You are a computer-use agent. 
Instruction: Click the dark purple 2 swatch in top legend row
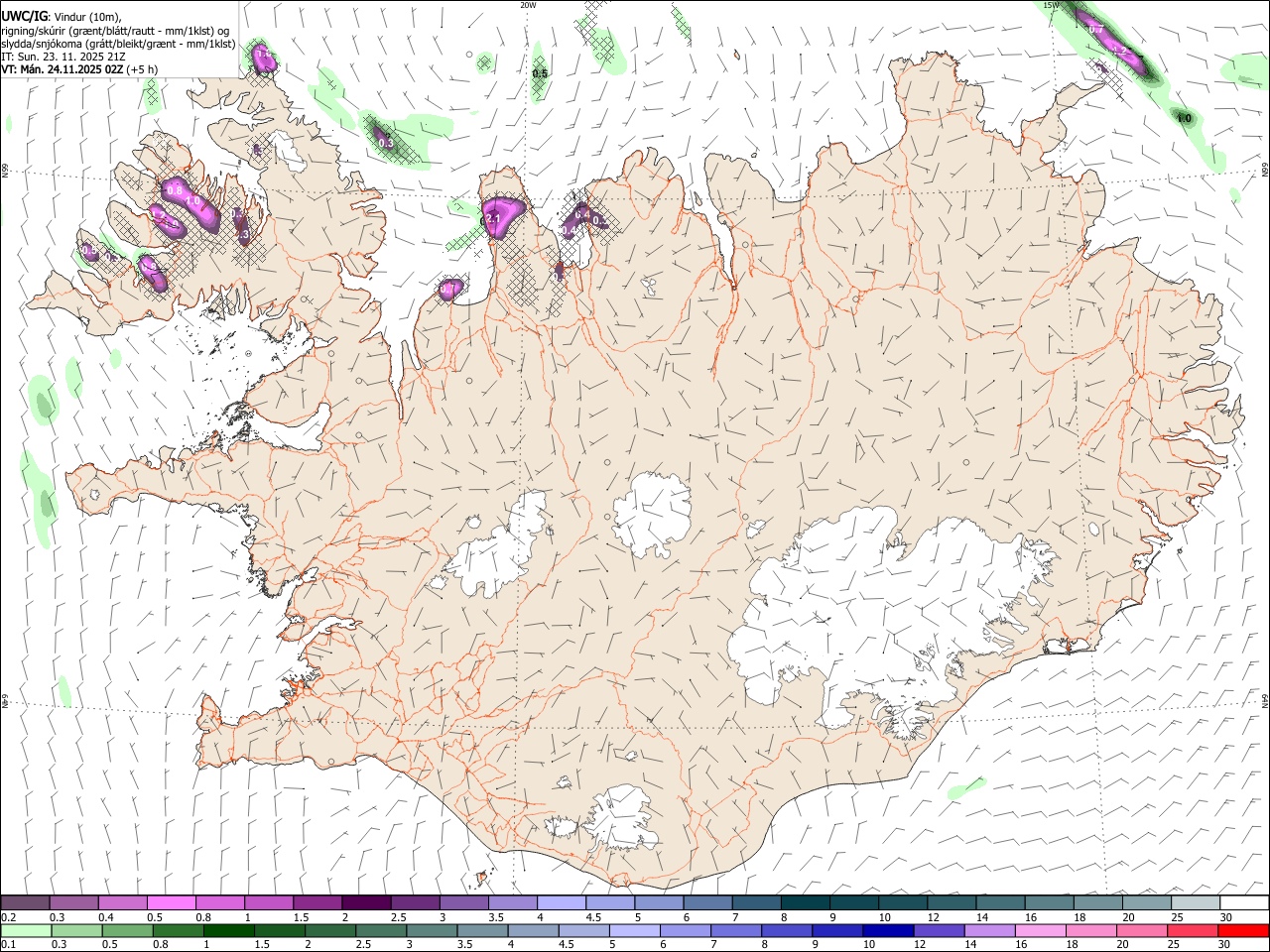coord(366,903)
